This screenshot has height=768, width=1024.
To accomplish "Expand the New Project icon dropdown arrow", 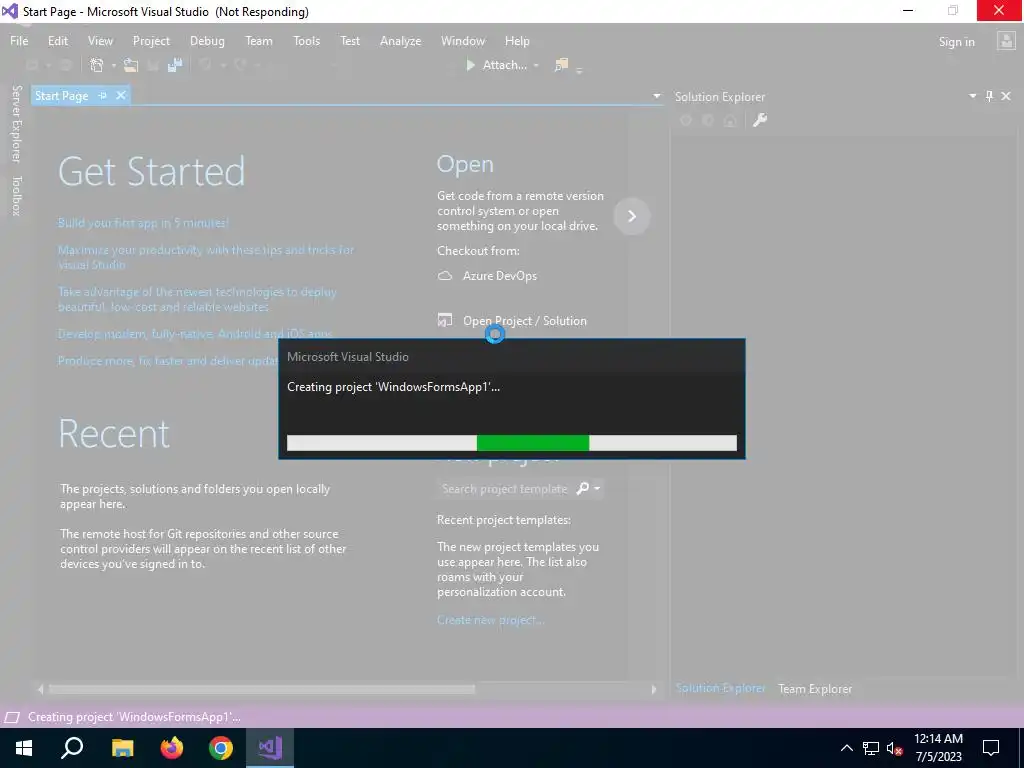I will coord(113,65).
